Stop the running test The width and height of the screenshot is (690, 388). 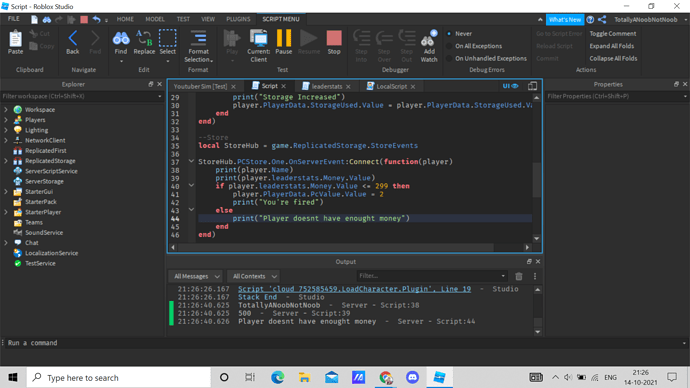[334, 43]
